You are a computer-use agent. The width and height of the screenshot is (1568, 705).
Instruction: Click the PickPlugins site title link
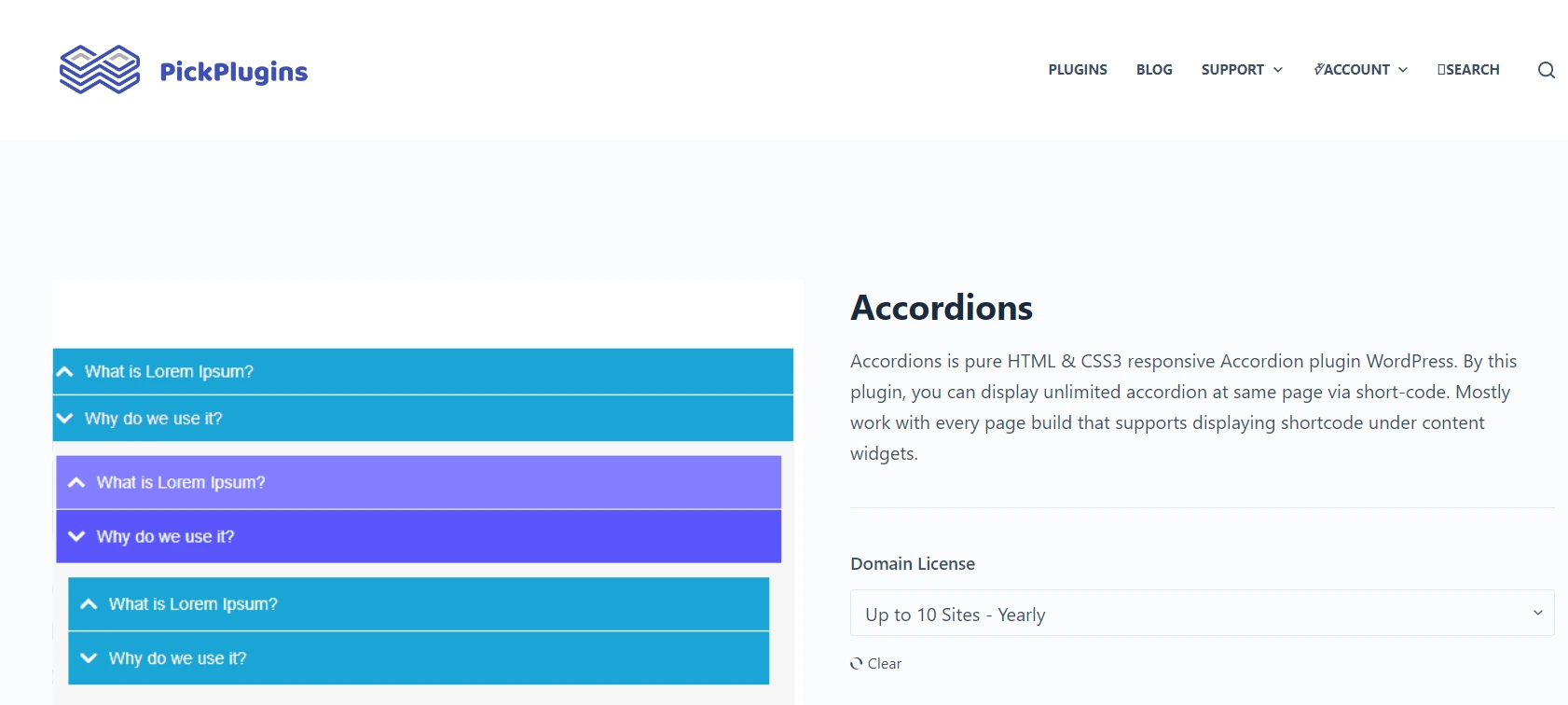tap(233, 72)
